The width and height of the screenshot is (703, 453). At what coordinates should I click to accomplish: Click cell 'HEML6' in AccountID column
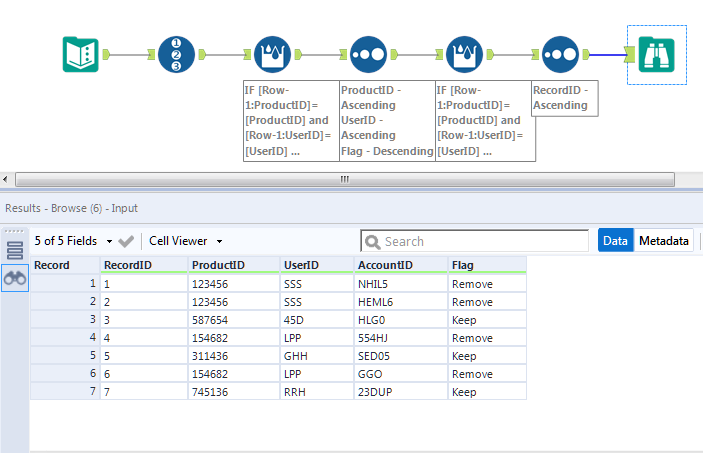[401, 302]
